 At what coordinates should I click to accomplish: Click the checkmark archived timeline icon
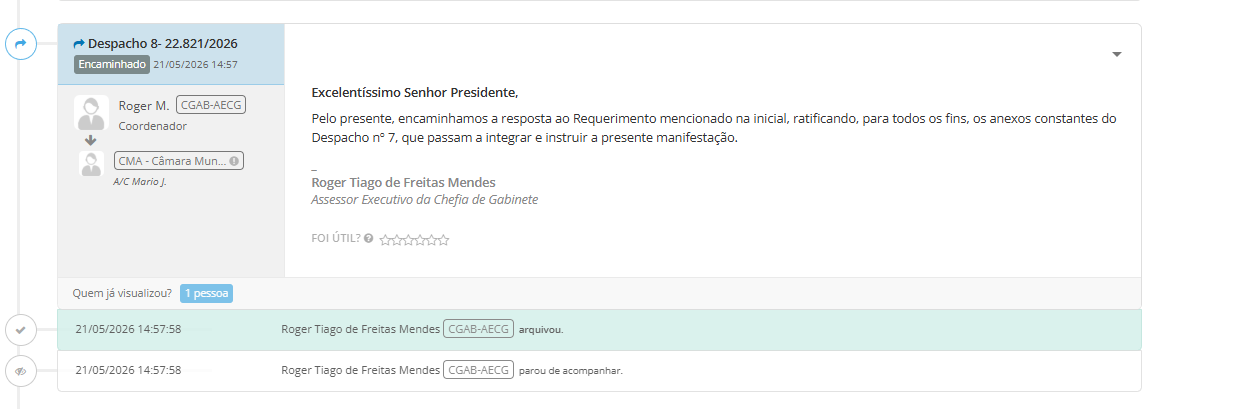pyautogui.click(x=20, y=330)
